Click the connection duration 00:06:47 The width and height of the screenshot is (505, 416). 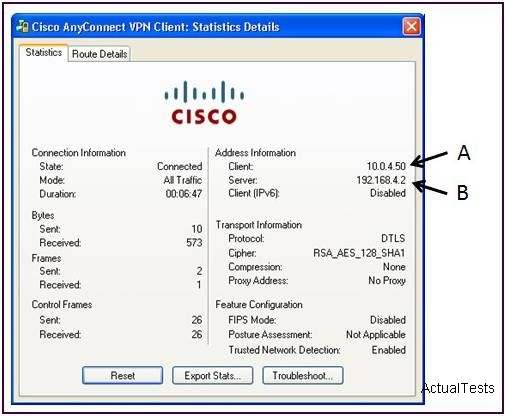click(x=184, y=194)
